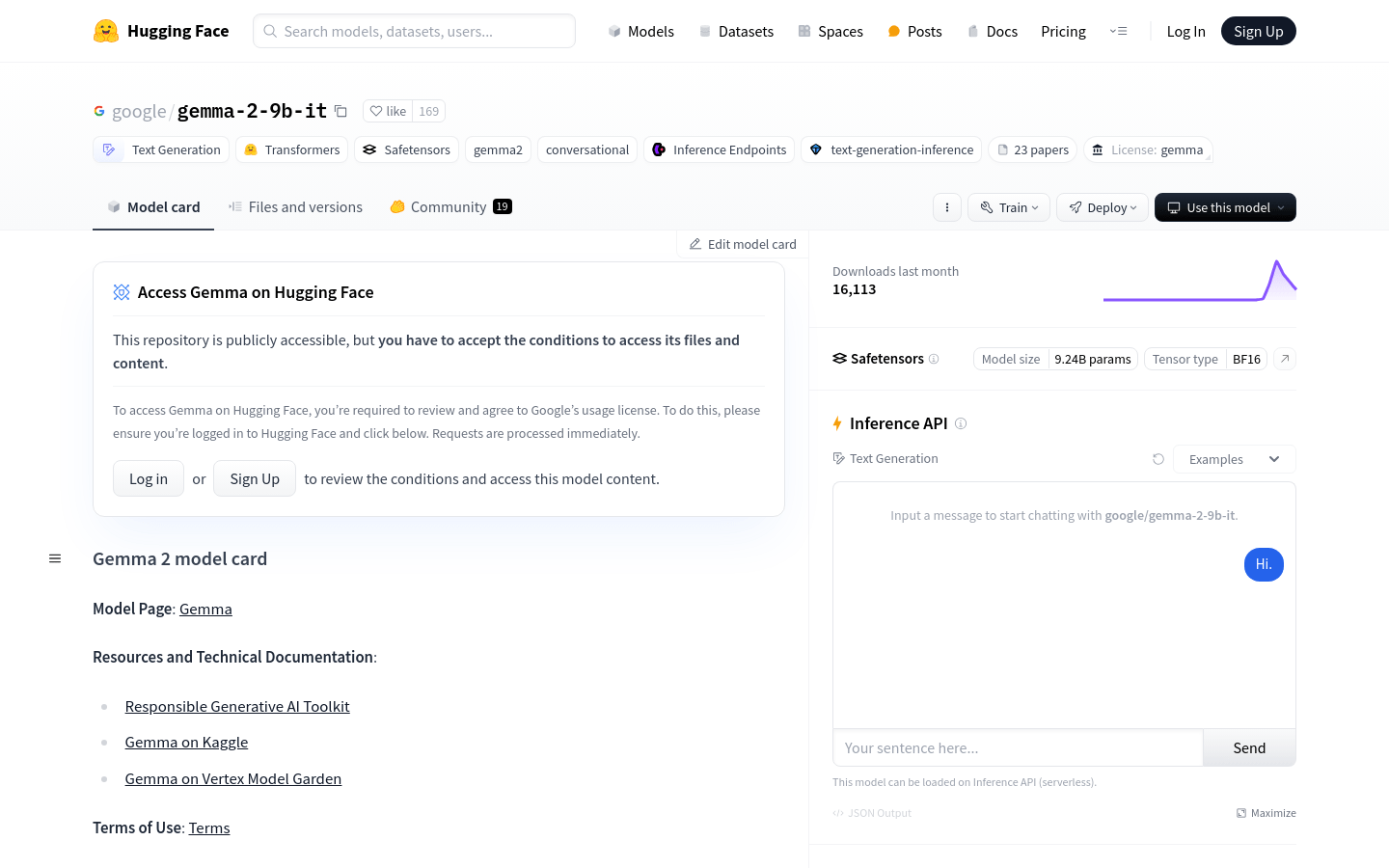Open table of contents hamburger icon
The width and height of the screenshot is (1389, 868).
55,558
